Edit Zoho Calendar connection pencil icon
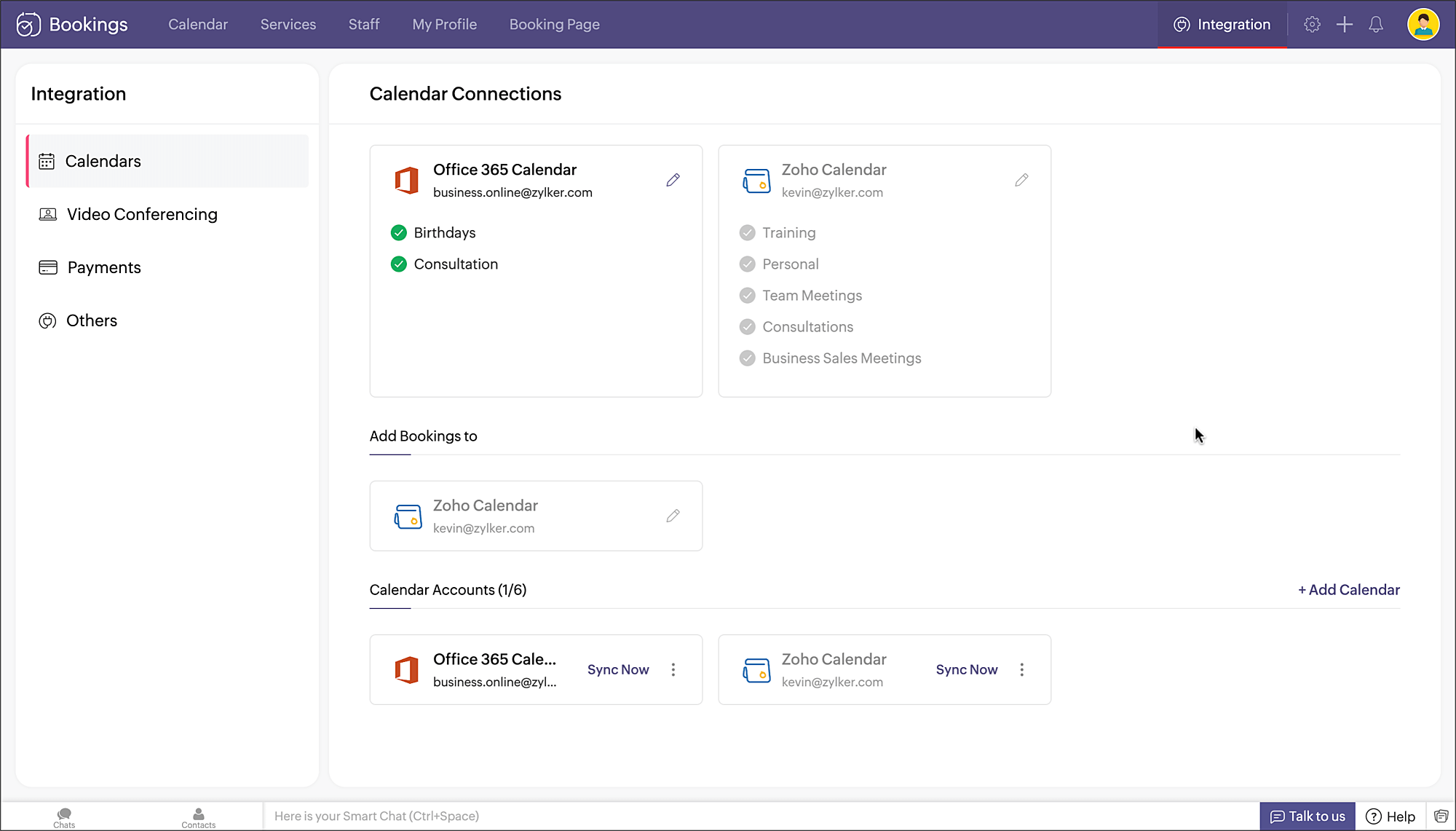This screenshot has height=831, width=1456. 1021,180
